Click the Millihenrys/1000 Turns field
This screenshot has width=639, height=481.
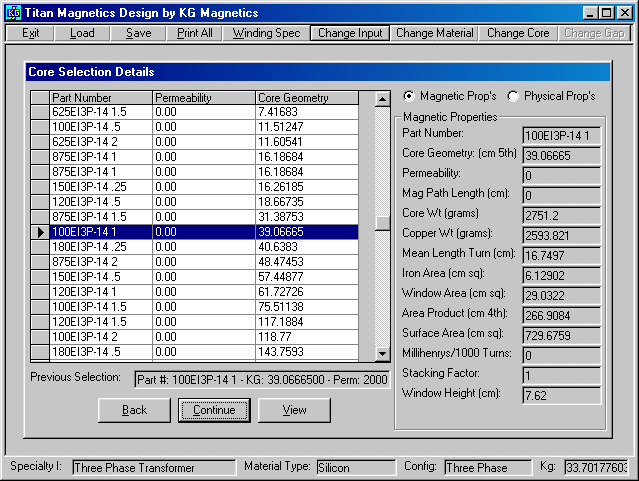[x=561, y=355]
